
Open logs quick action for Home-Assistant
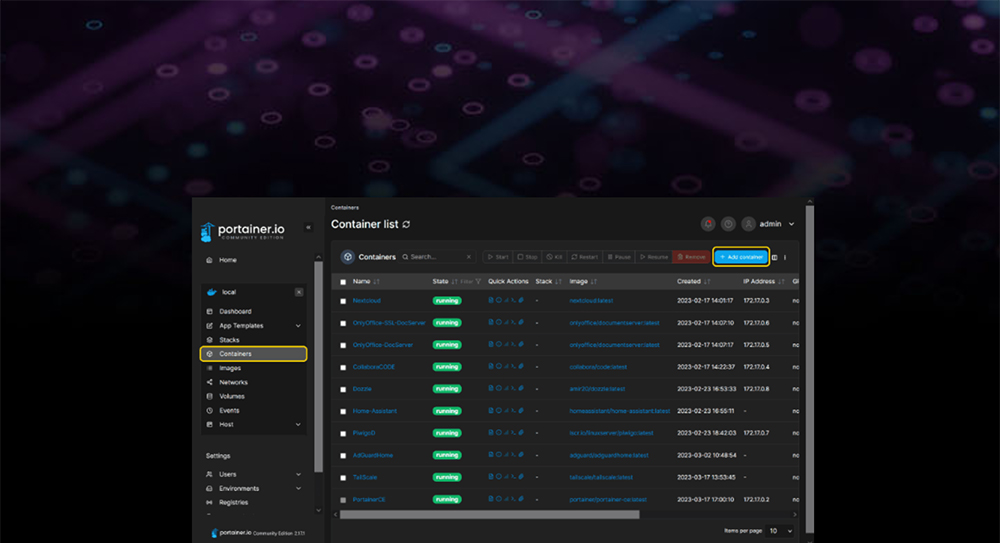490,411
